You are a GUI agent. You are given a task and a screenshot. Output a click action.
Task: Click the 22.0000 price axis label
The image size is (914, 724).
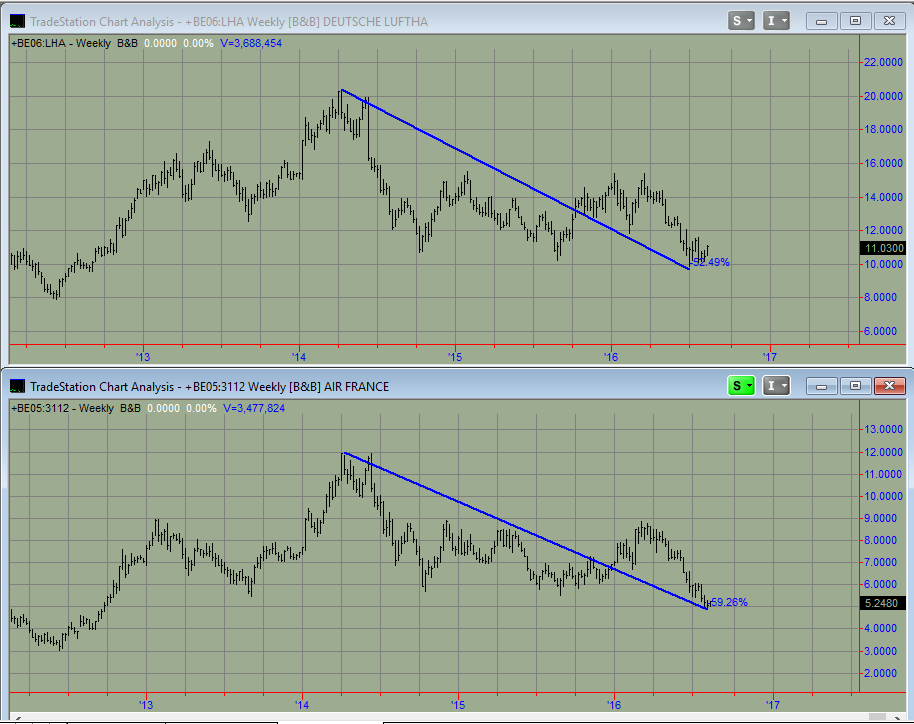[883, 62]
